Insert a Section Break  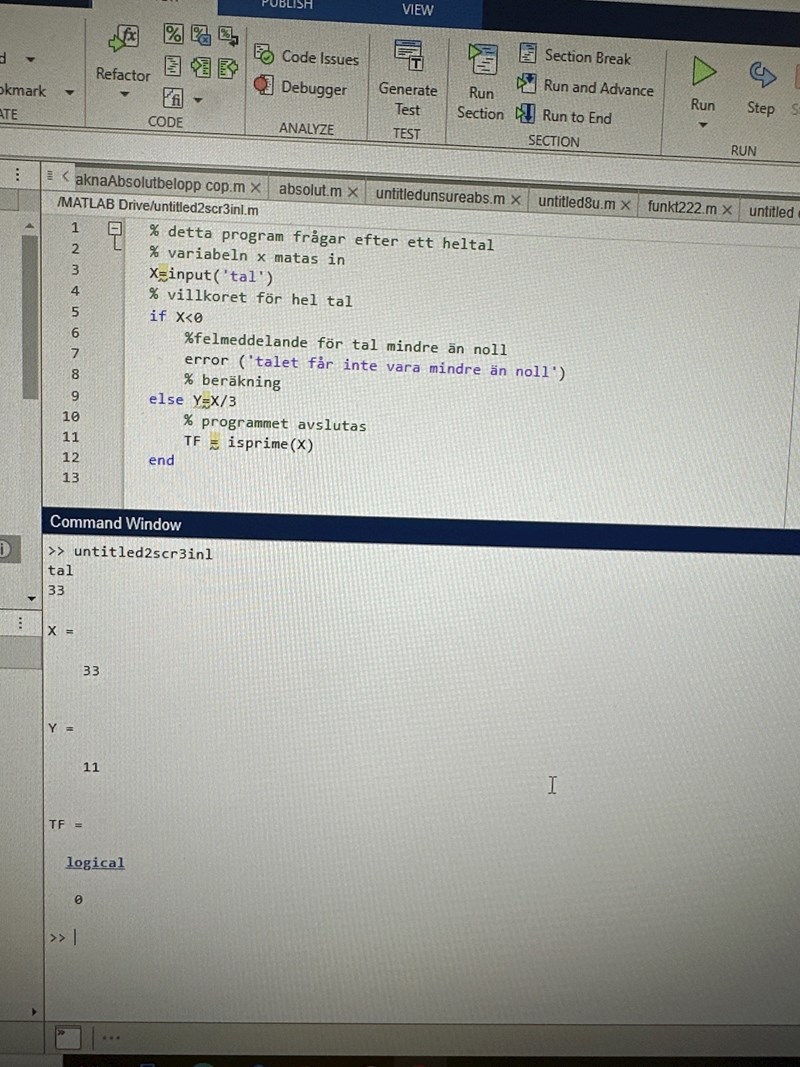(x=588, y=58)
